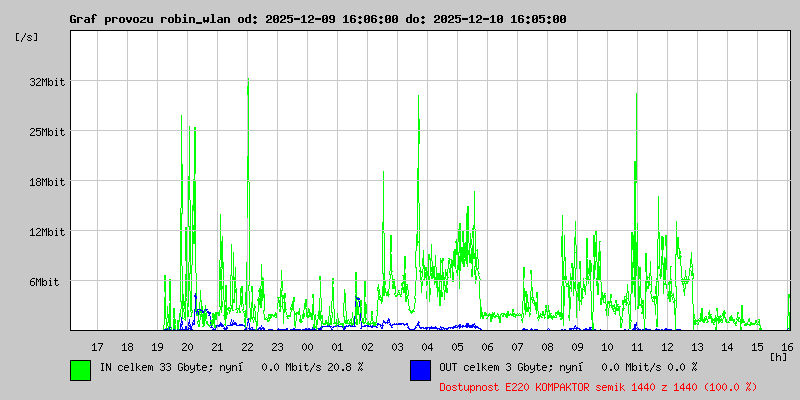Image resolution: width=800 pixels, height=400 pixels.
Task: Click the '22' hour tick label
Action: click(247, 347)
